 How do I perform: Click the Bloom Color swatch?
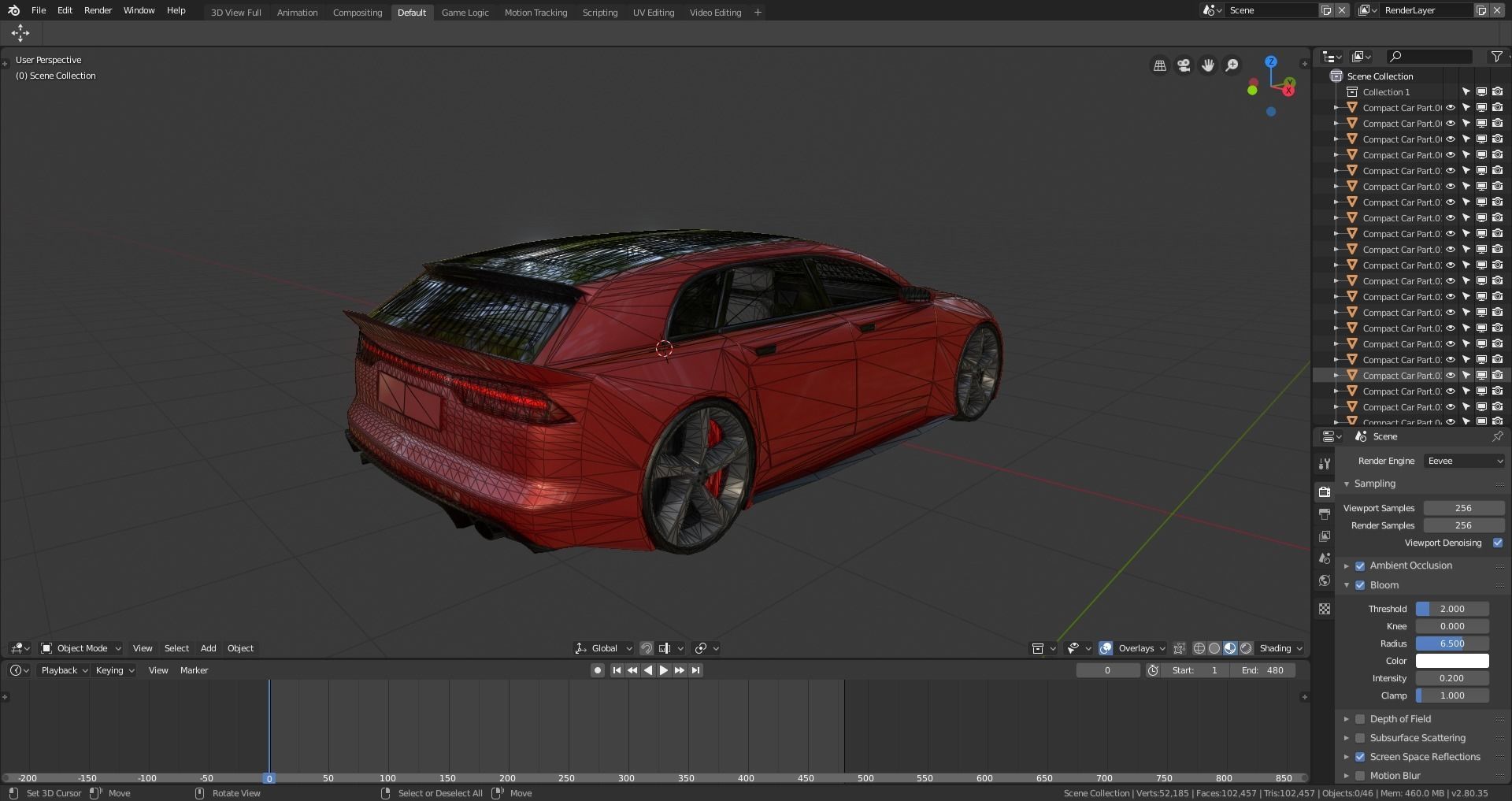coord(1452,661)
